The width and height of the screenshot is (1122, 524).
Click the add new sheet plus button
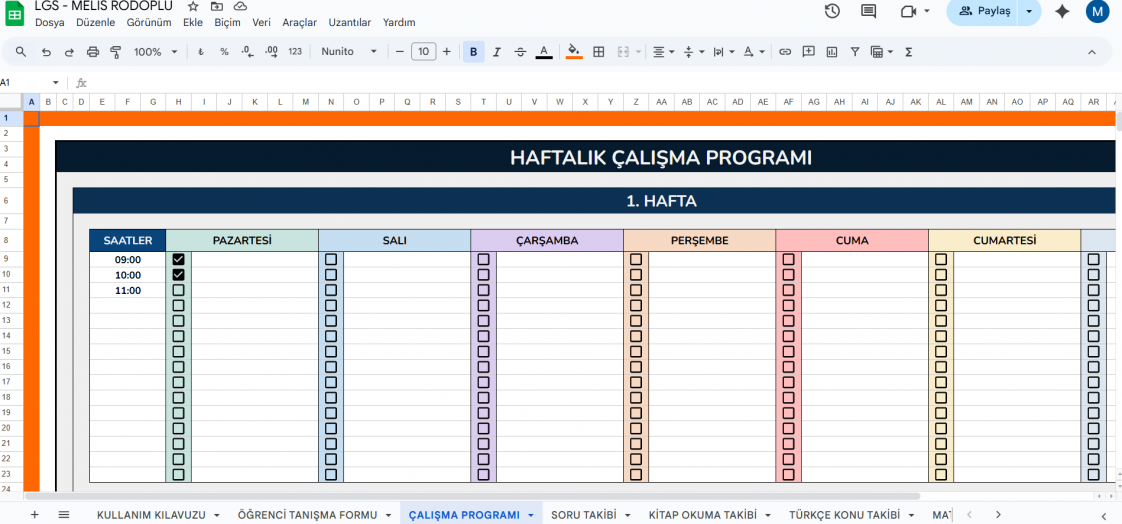35,515
